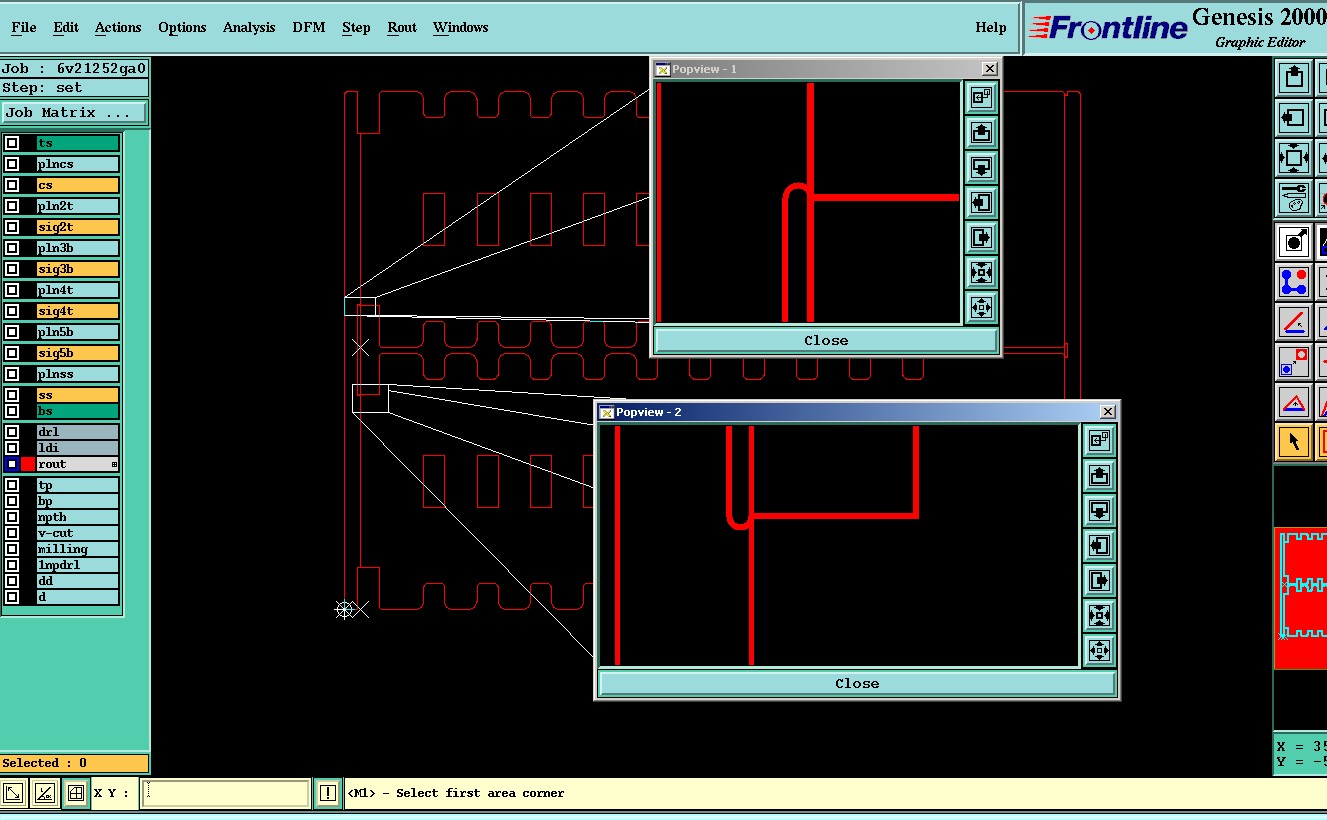Image resolution: width=1327 pixels, height=820 pixels.
Task: Pan left icon in Popview - 1
Action: [x=981, y=202]
